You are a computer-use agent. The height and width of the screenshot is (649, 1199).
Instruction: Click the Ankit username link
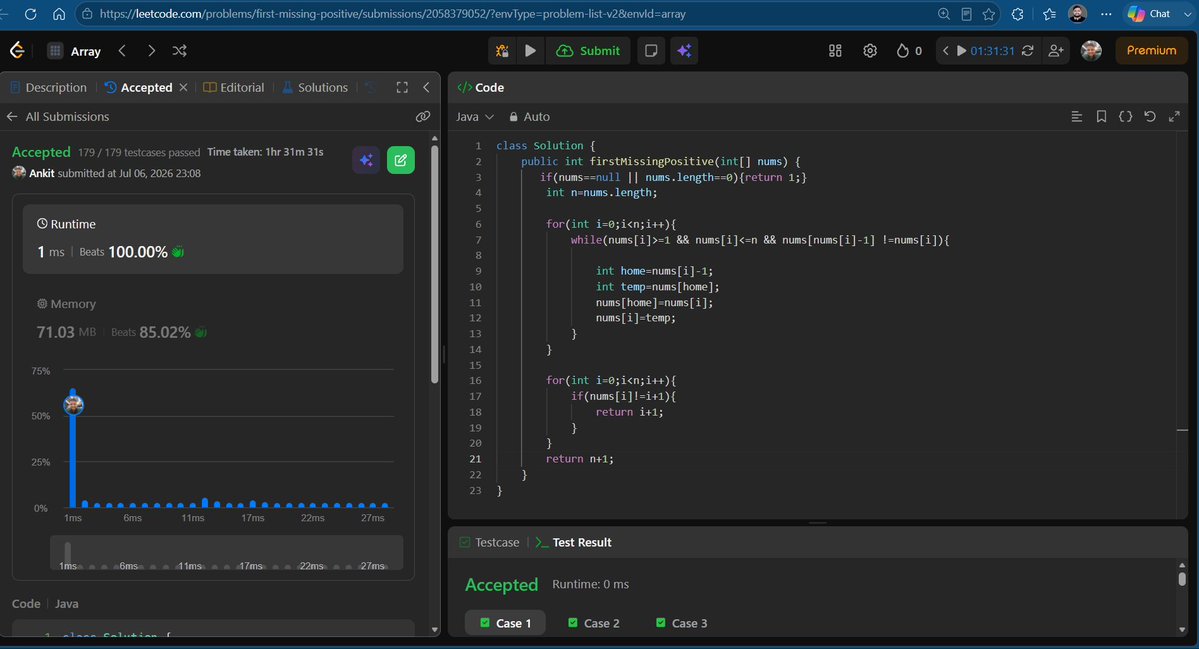point(41,173)
